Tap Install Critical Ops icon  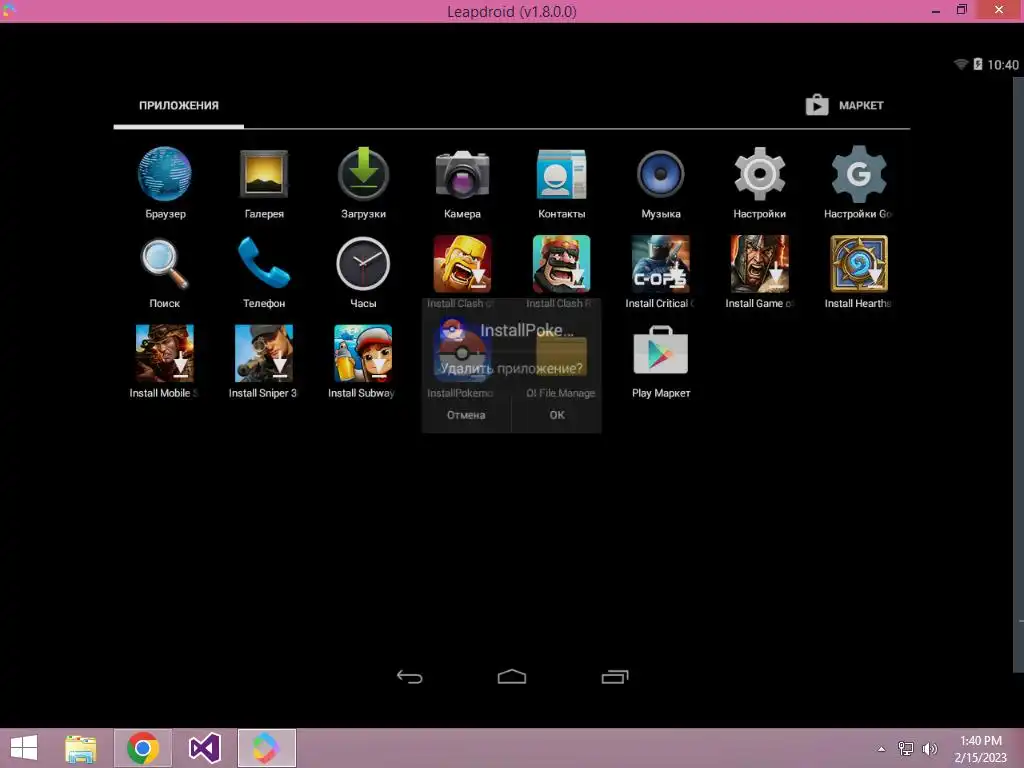pyautogui.click(x=661, y=264)
